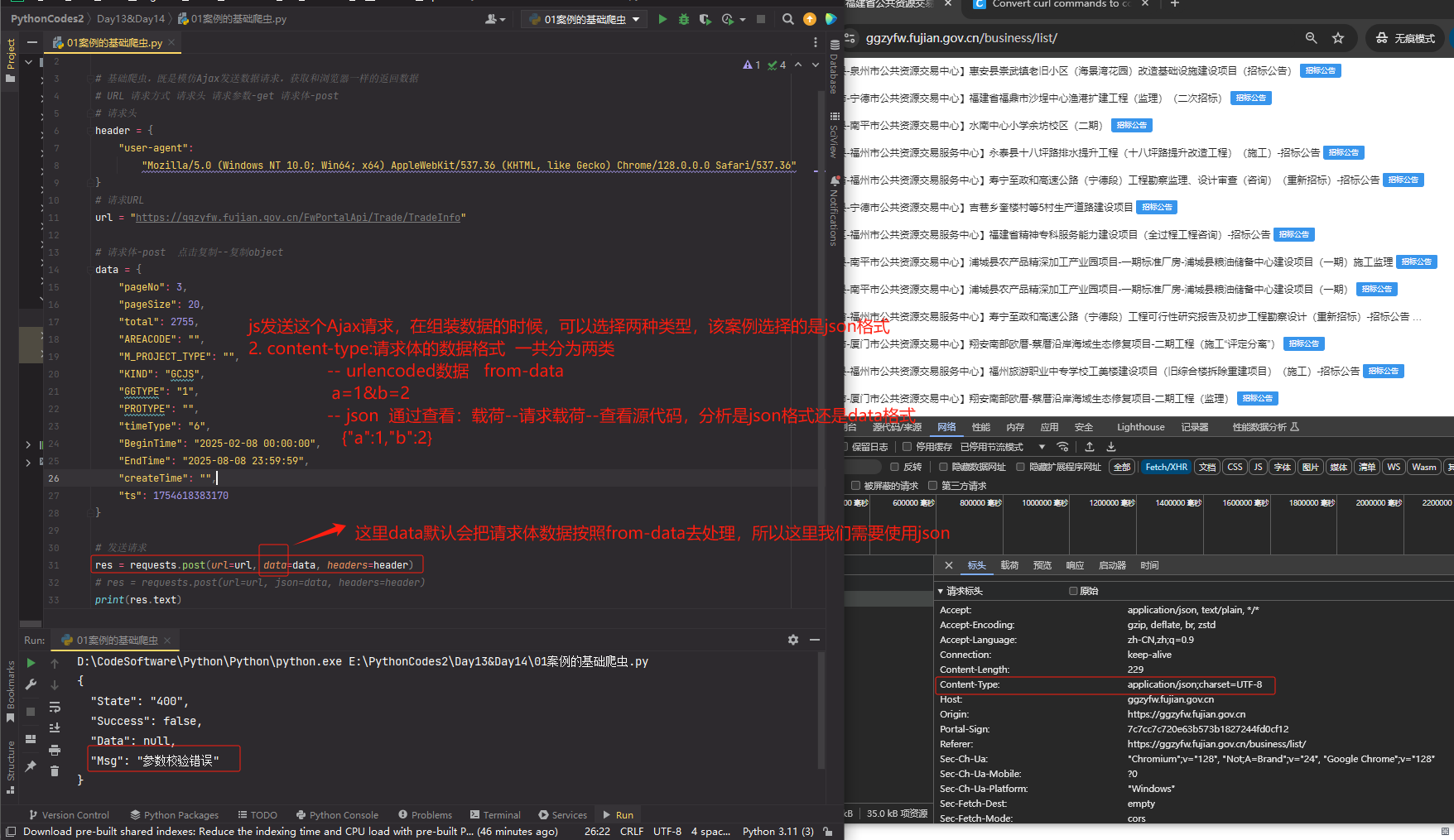Toggle the 停用缓存 checkbox
Image resolution: width=1454 pixels, height=840 pixels.
tap(908, 447)
